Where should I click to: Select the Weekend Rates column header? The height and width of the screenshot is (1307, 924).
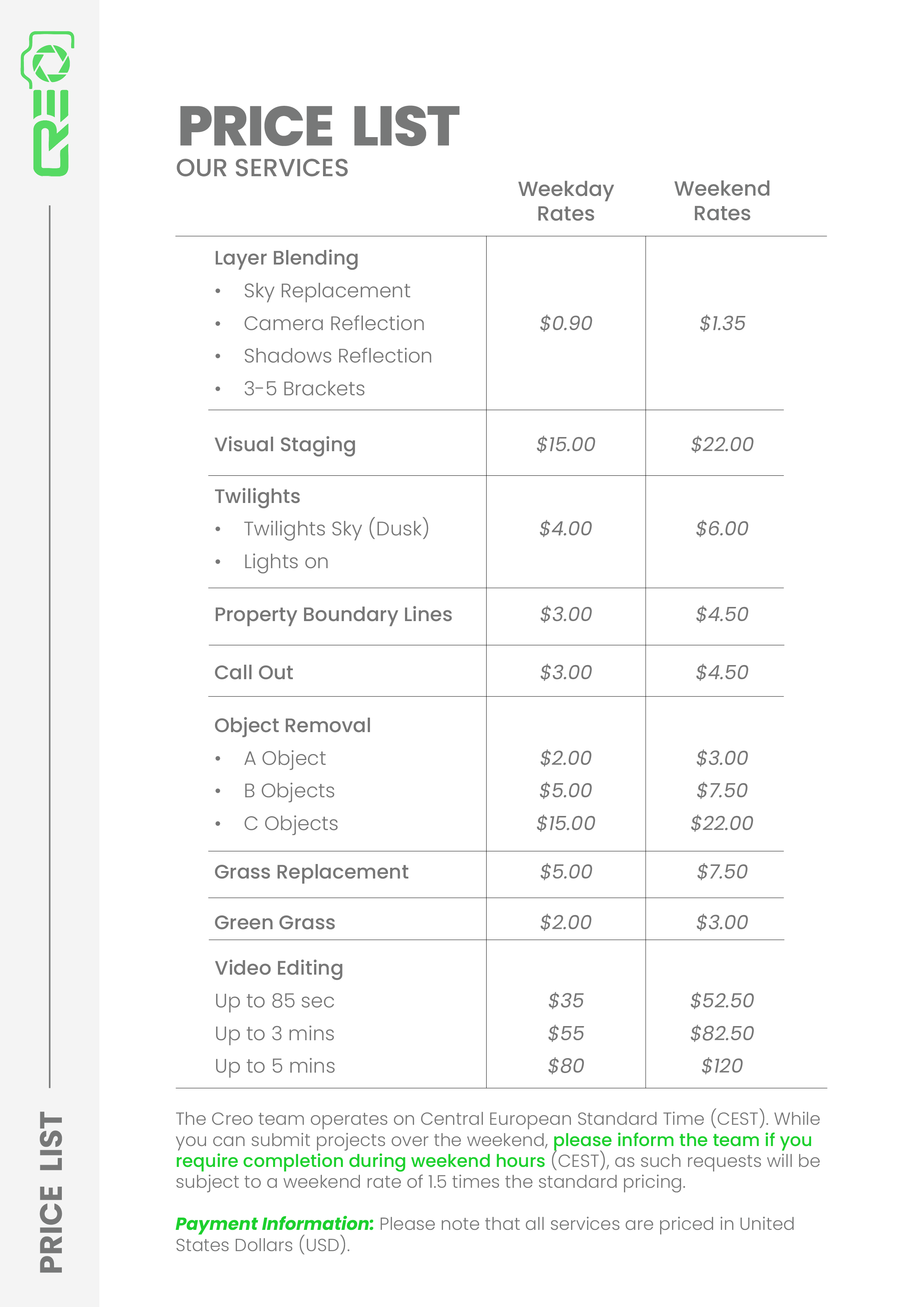click(x=721, y=201)
